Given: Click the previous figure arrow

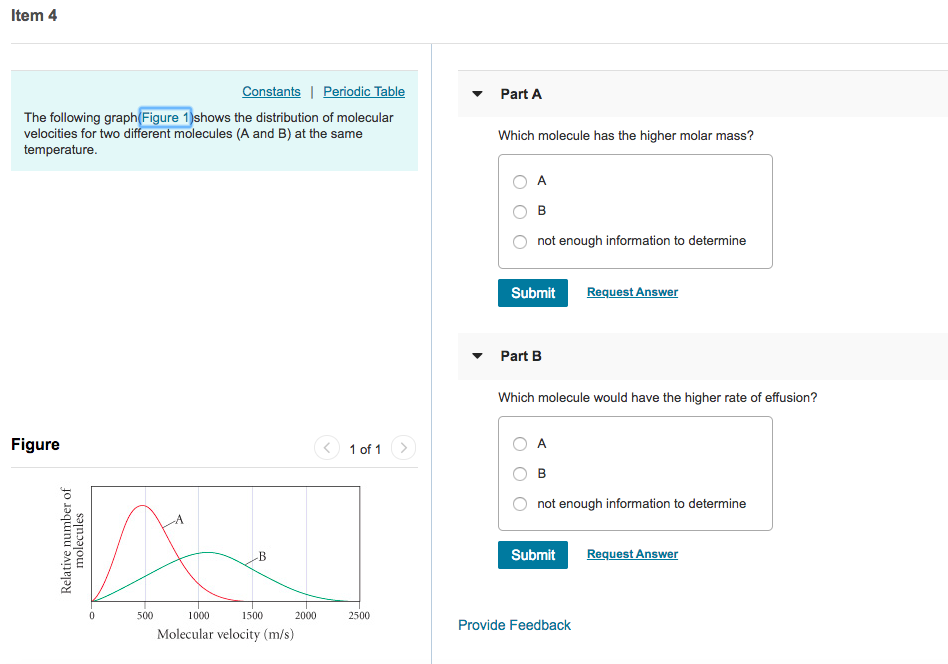Looking at the screenshot, I should [327, 448].
